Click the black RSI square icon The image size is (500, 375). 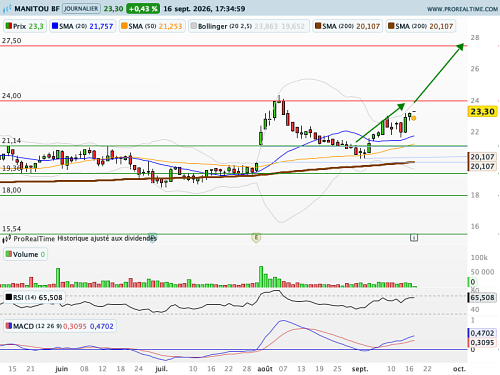click(9, 297)
